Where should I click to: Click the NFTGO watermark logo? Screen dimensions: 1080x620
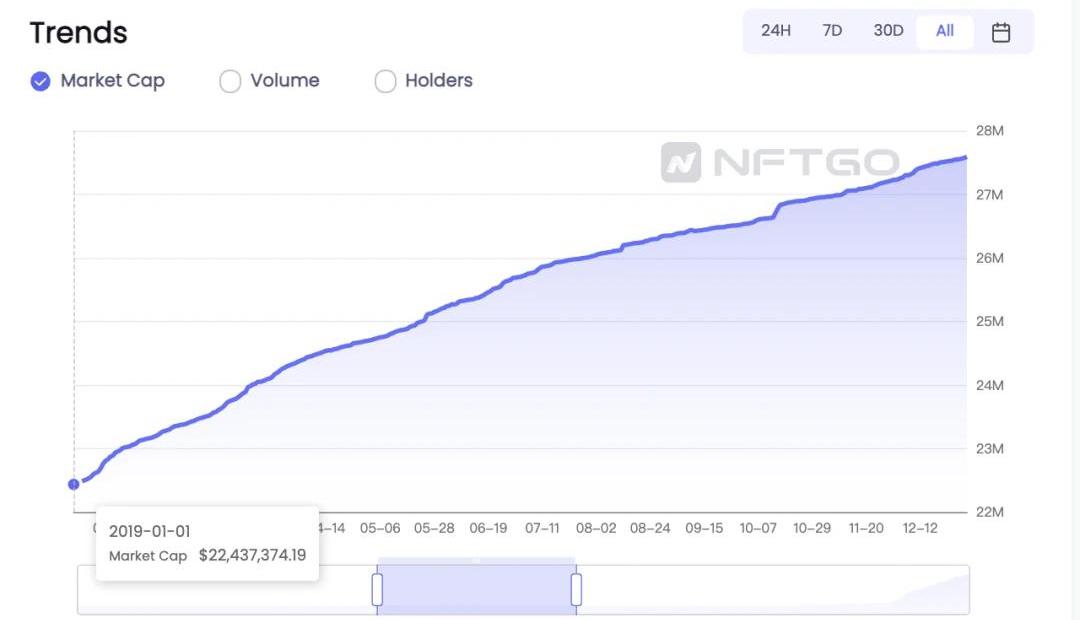pyautogui.click(x=780, y=162)
